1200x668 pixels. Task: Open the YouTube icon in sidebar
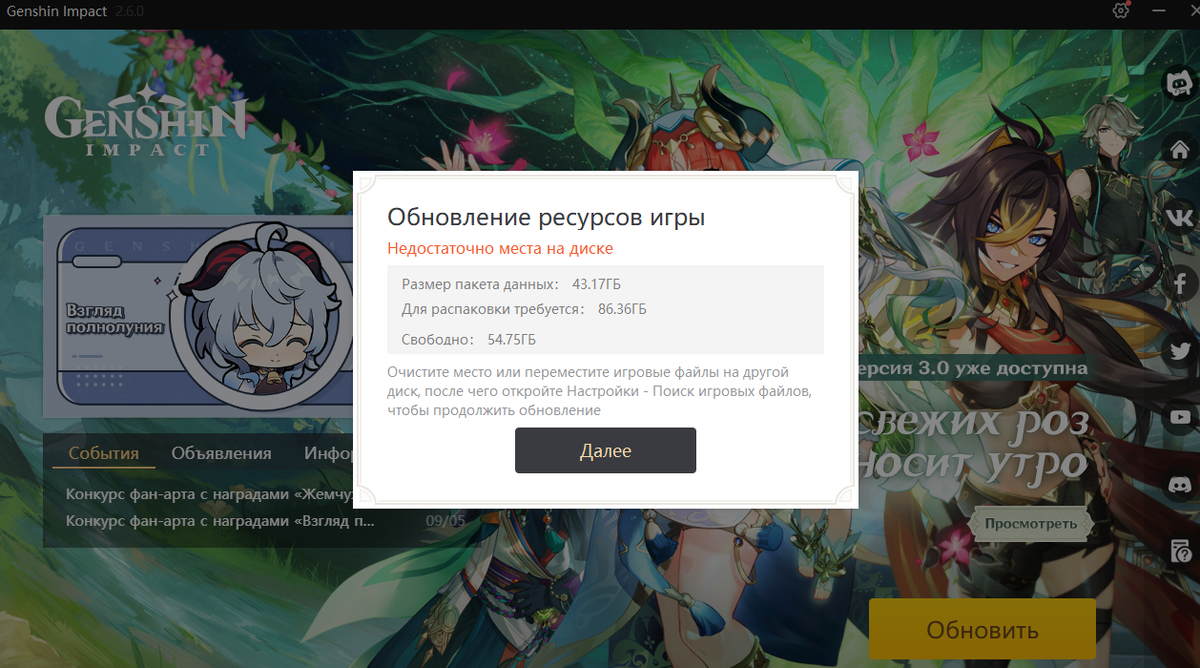[1180, 417]
